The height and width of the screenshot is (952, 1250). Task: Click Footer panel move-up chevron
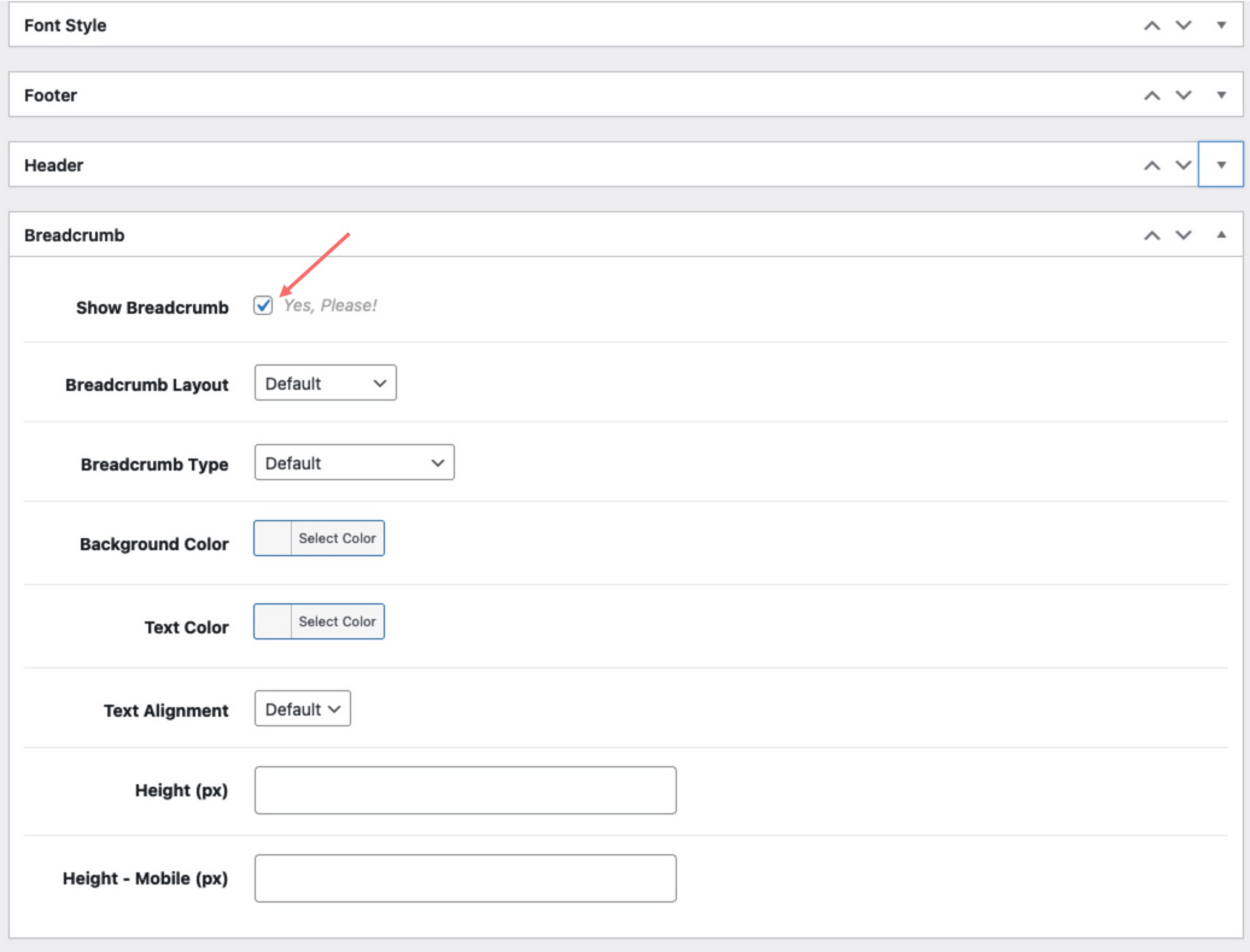coord(1152,95)
